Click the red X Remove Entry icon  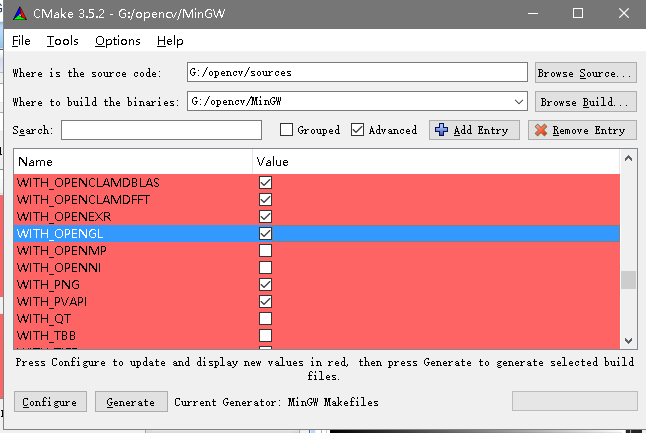point(541,130)
